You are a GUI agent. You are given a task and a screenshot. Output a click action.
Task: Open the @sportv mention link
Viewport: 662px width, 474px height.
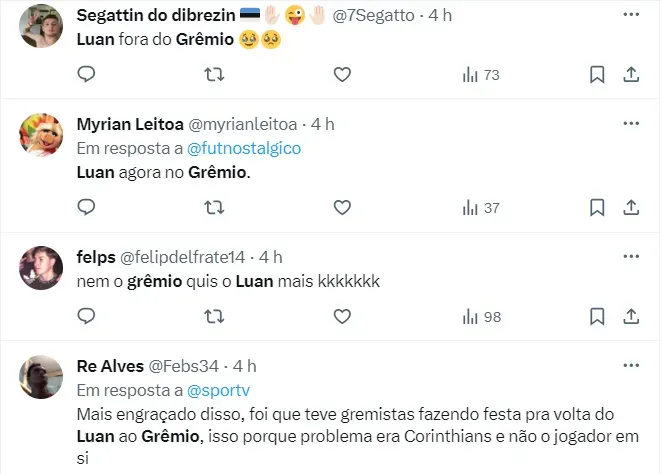[215, 390]
